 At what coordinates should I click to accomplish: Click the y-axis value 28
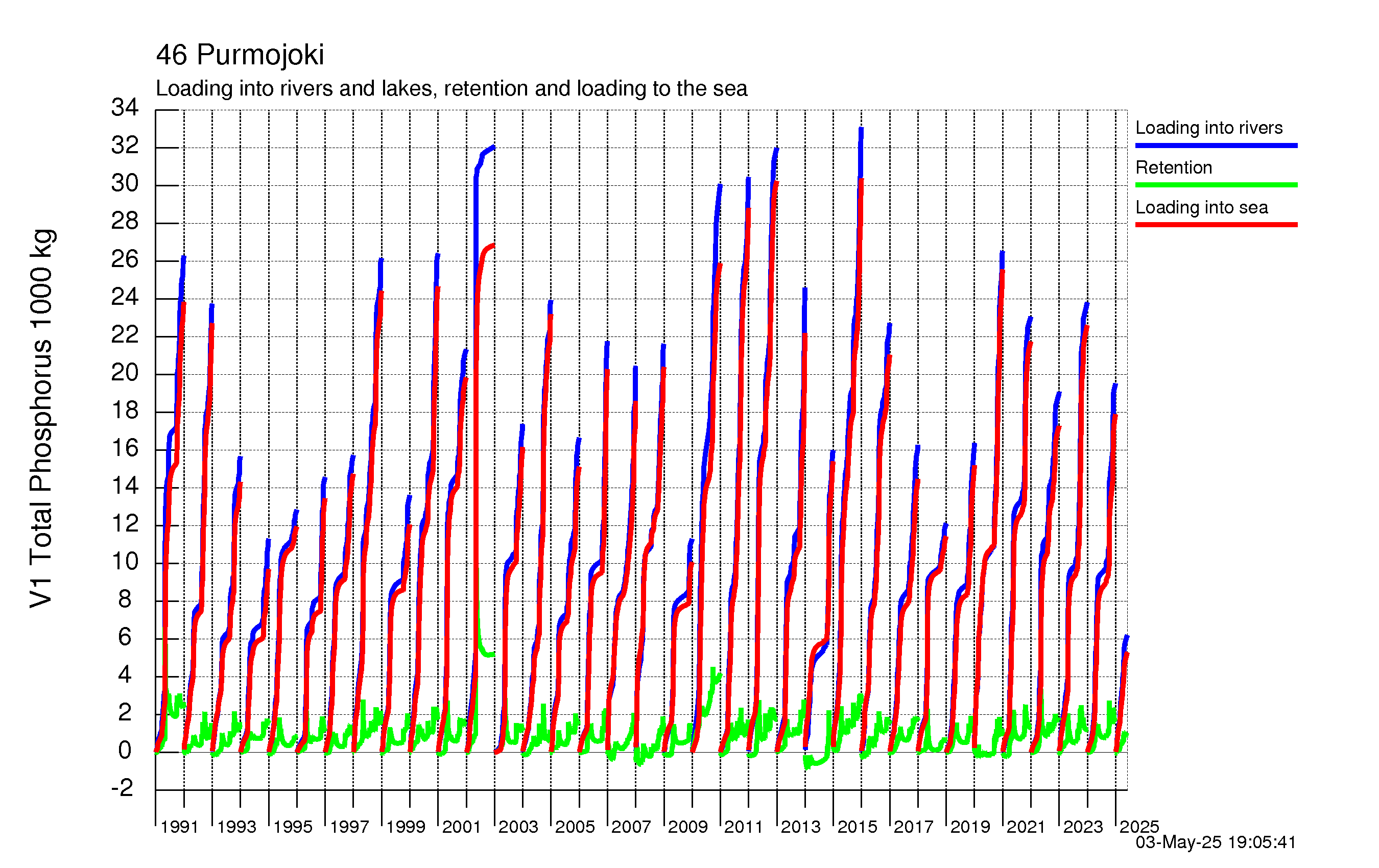(x=125, y=221)
